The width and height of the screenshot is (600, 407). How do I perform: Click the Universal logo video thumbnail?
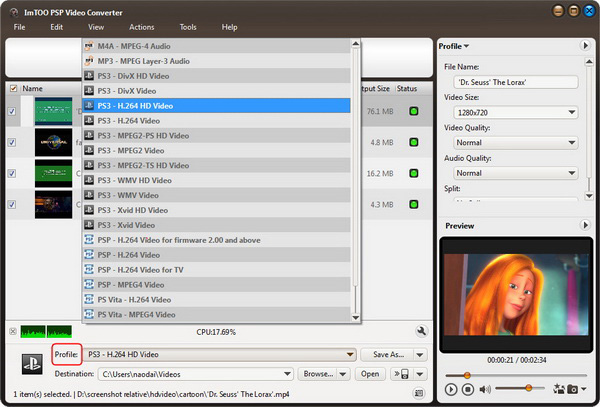pyautogui.click(x=53, y=142)
